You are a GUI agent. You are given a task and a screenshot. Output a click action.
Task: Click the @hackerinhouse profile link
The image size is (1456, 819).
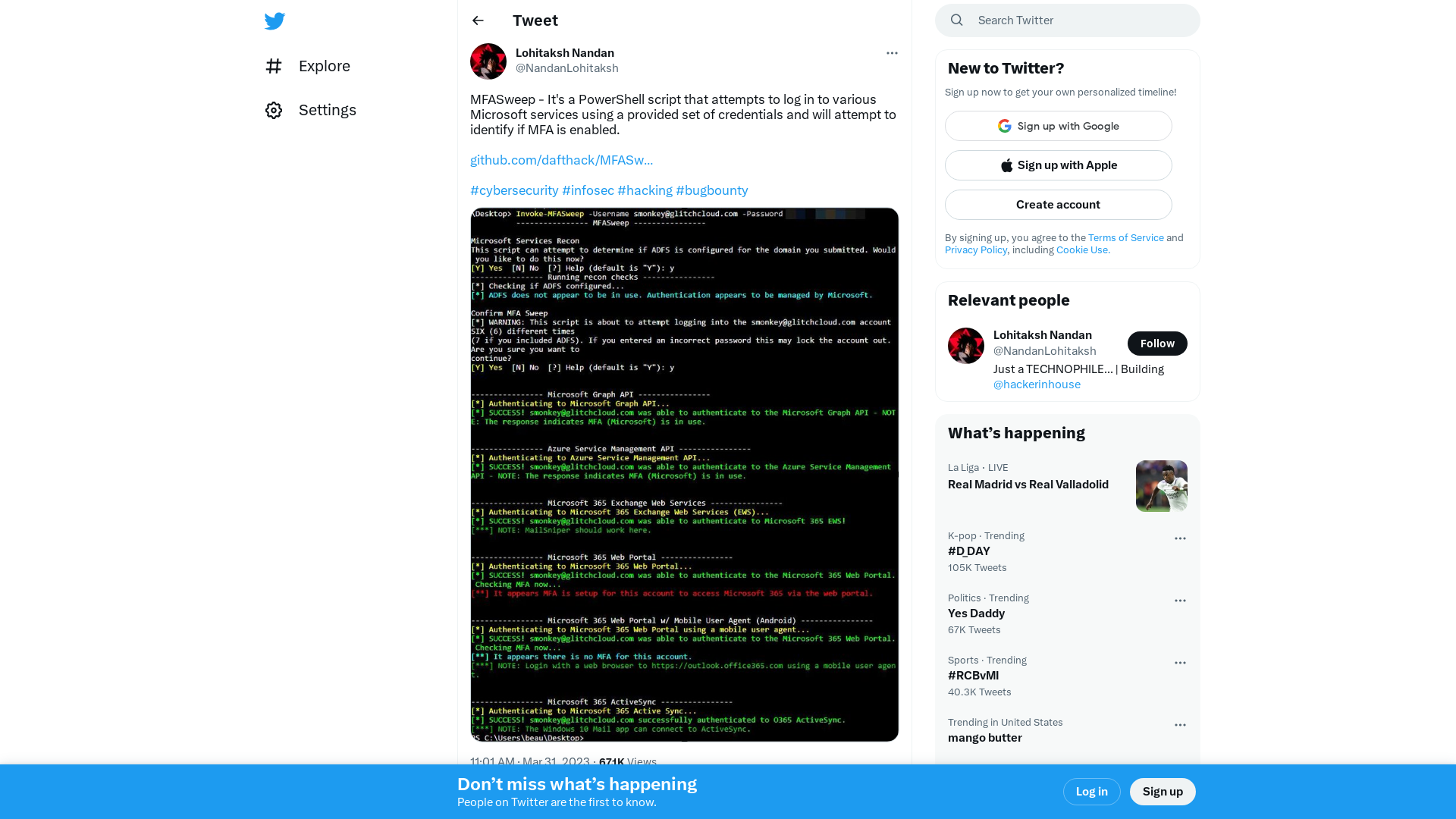click(x=1037, y=384)
